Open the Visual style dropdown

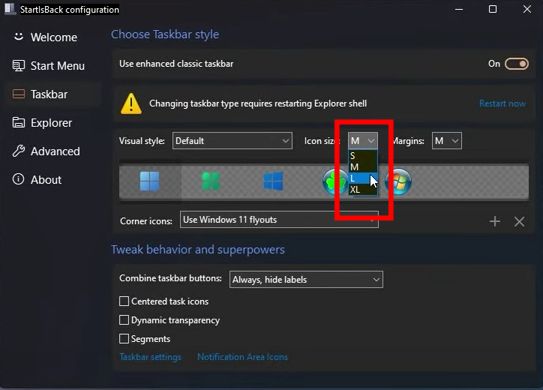click(x=232, y=141)
